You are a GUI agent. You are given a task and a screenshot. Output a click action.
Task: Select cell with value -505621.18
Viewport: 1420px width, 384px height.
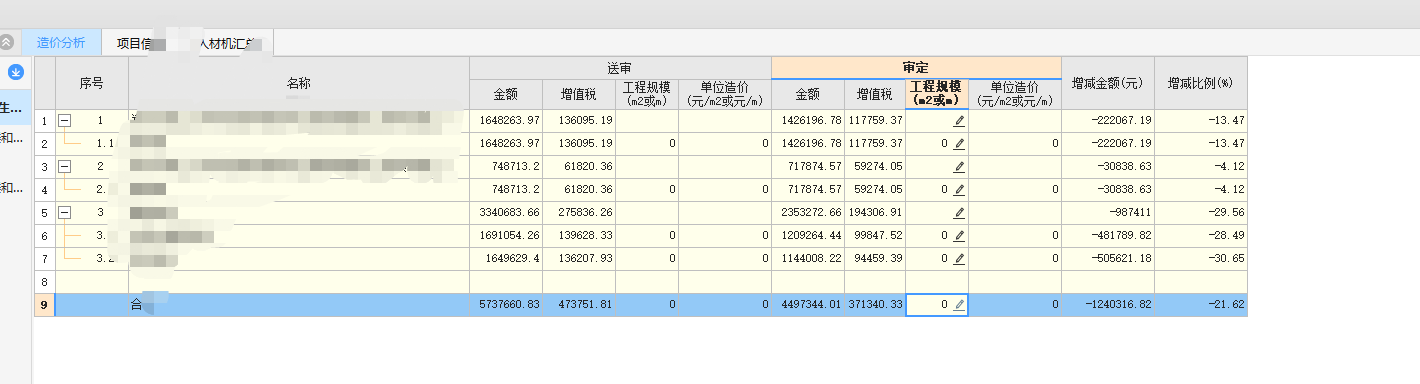click(x=1107, y=258)
